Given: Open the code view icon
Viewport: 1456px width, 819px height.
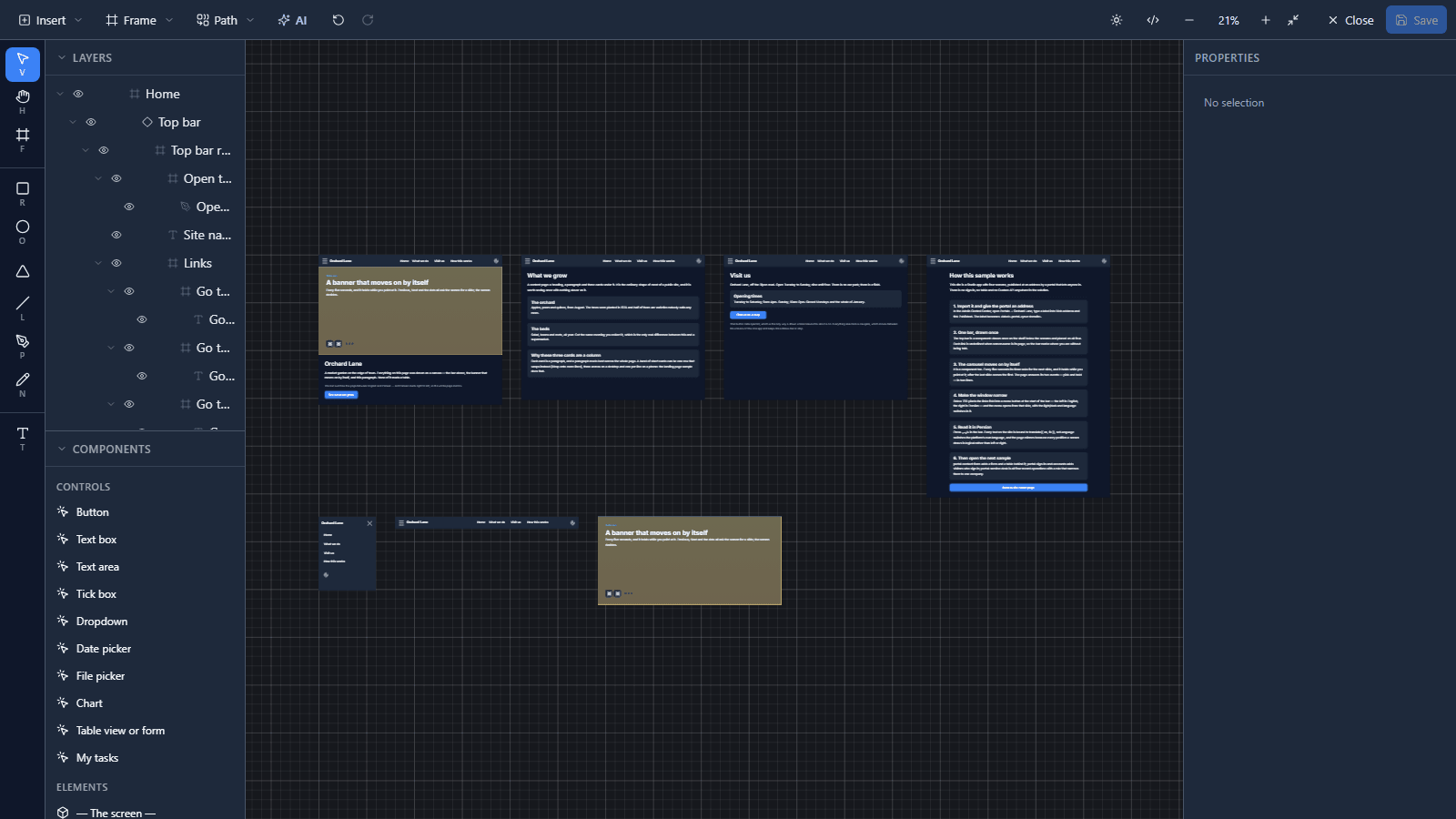Looking at the screenshot, I should pos(1153,20).
